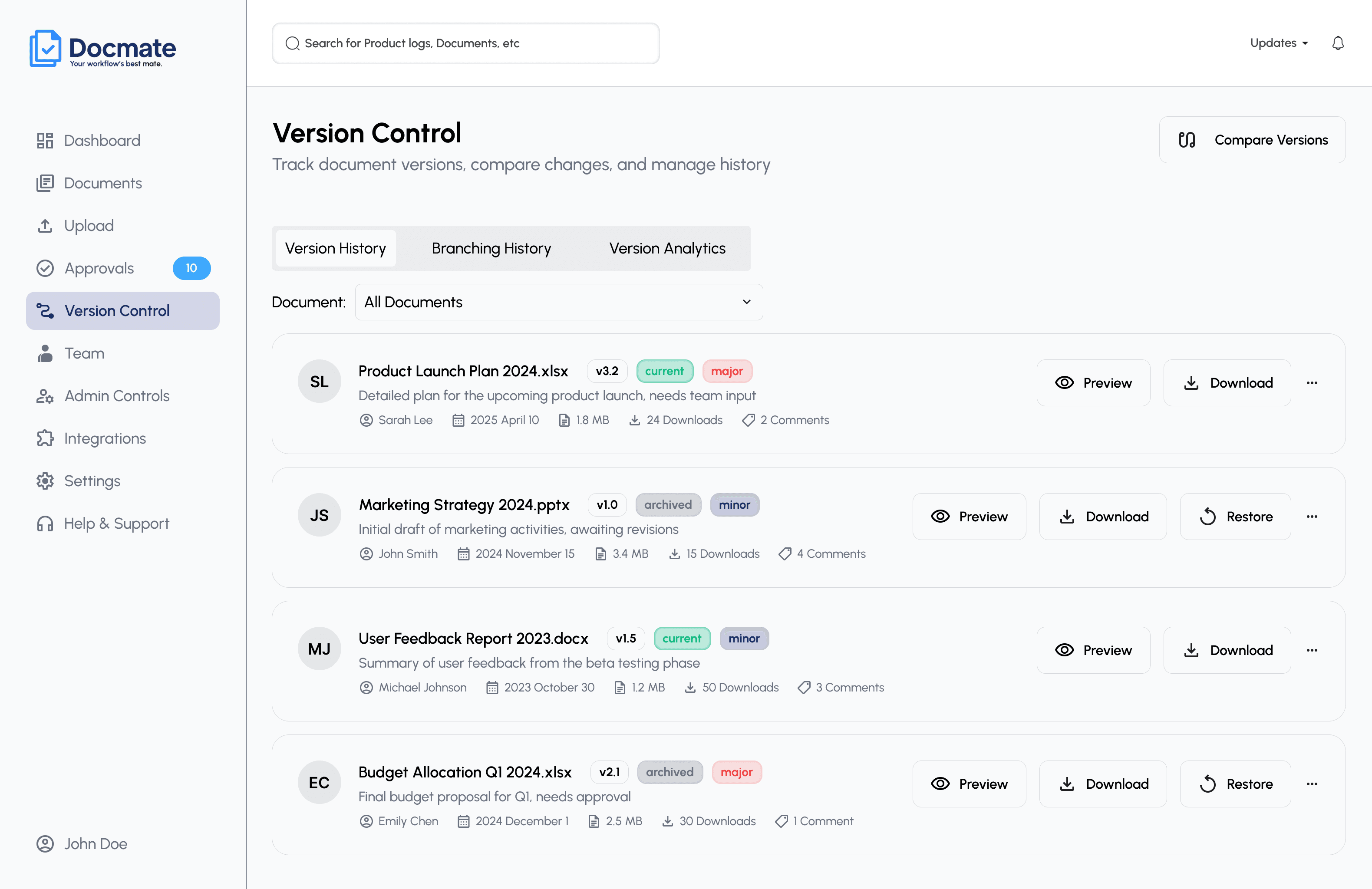1372x889 pixels.
Task: Open Help & Support
Action: (102, 524)
